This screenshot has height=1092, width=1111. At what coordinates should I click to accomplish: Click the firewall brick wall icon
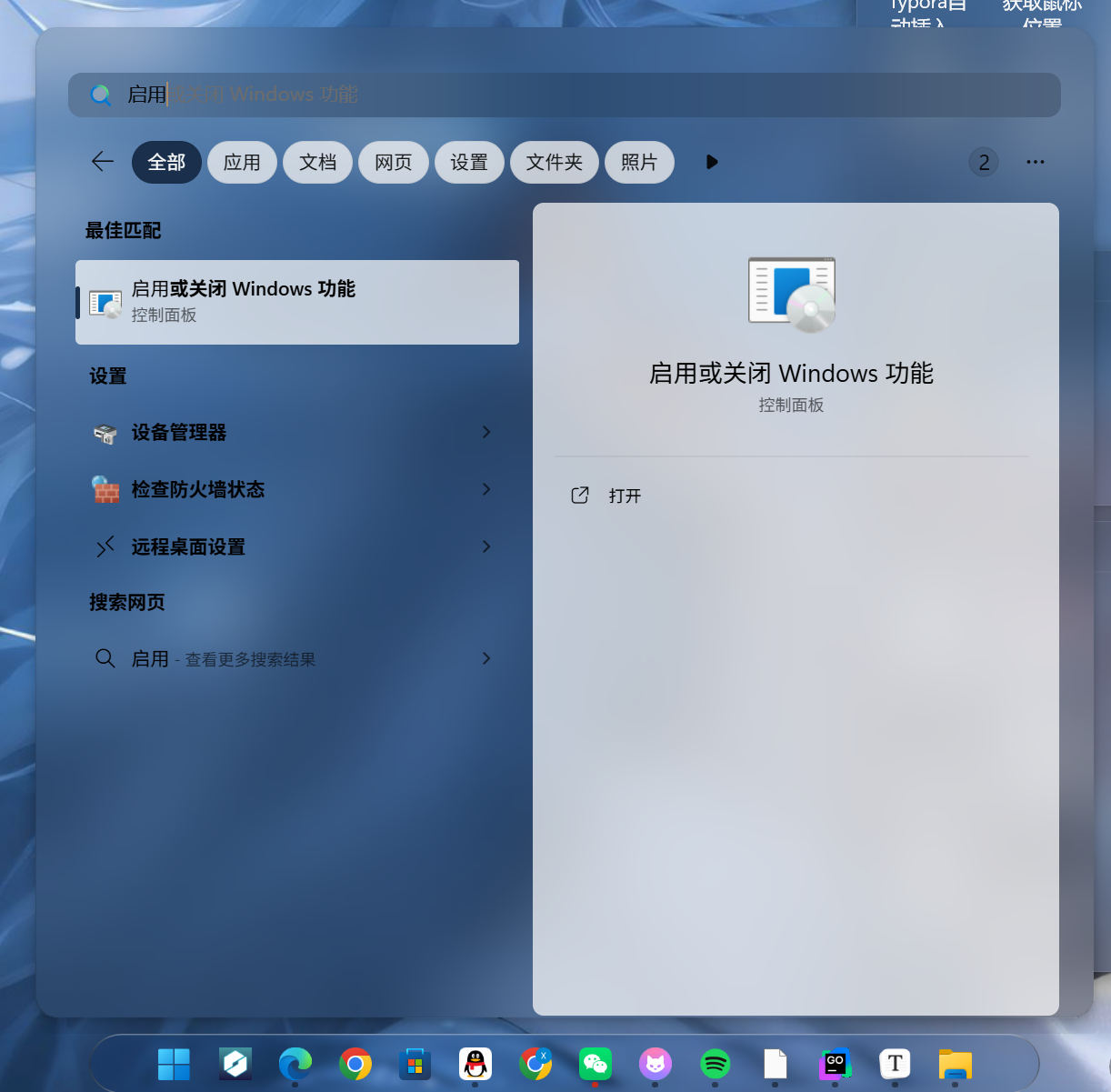click(x=105, y=490)
